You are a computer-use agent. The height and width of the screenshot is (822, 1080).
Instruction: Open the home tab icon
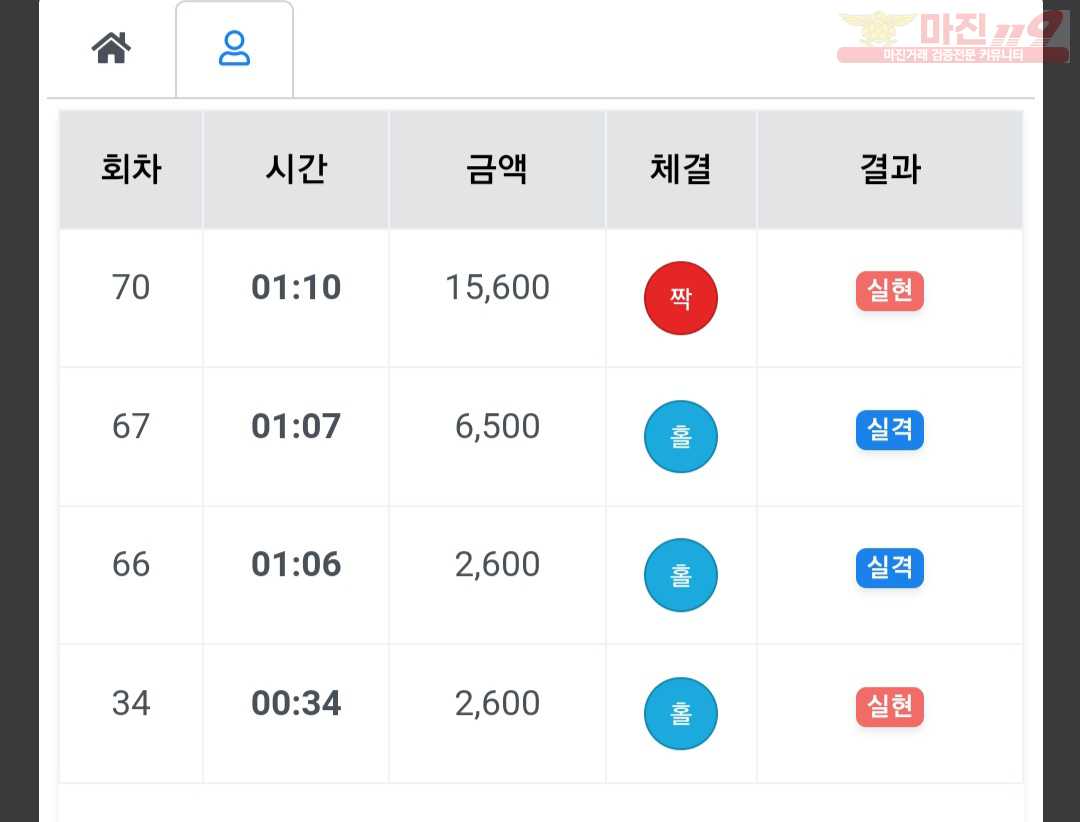[x=111, y=48]
